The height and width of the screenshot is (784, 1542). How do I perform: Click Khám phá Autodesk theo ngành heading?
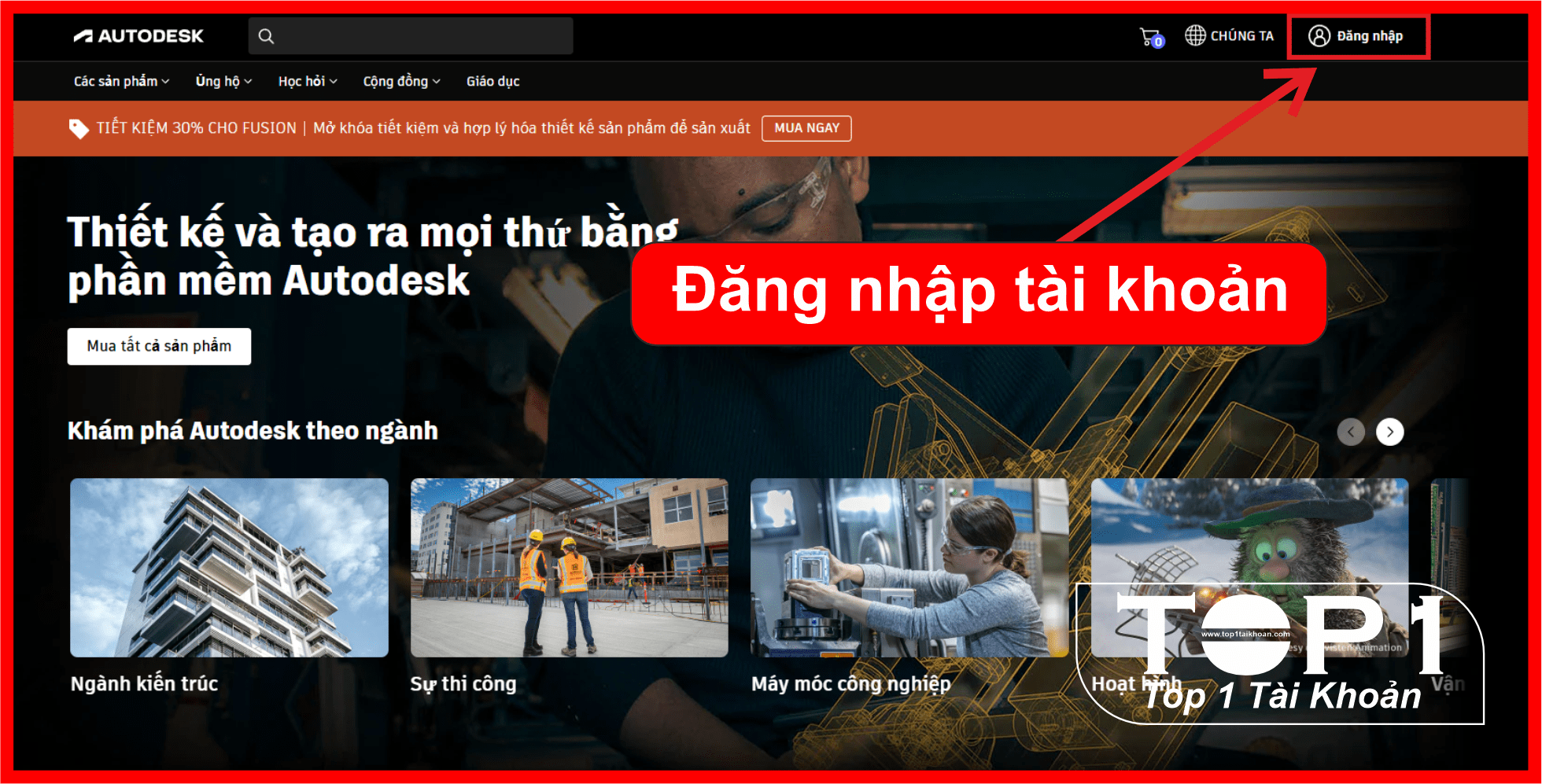pos(253,431)
